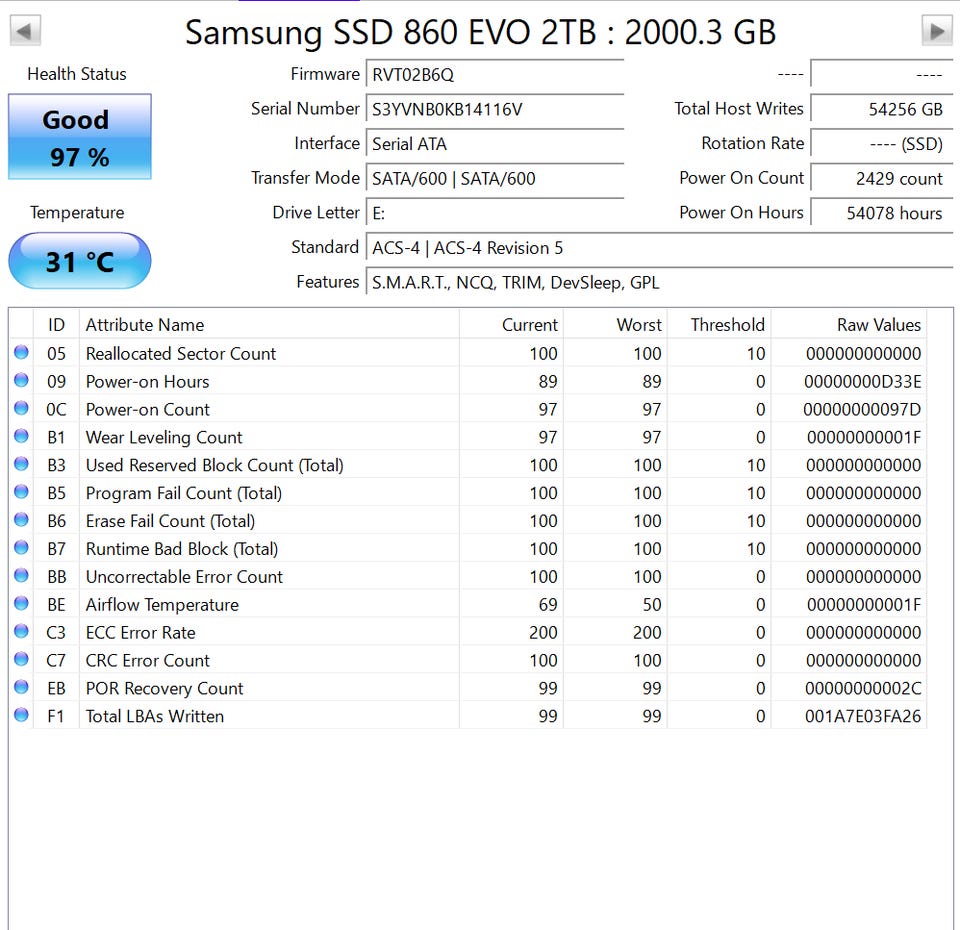This screenshot has width=960, height=930.
Task: Click raw value 001A7E03FA26
Action: pos(863,716)
